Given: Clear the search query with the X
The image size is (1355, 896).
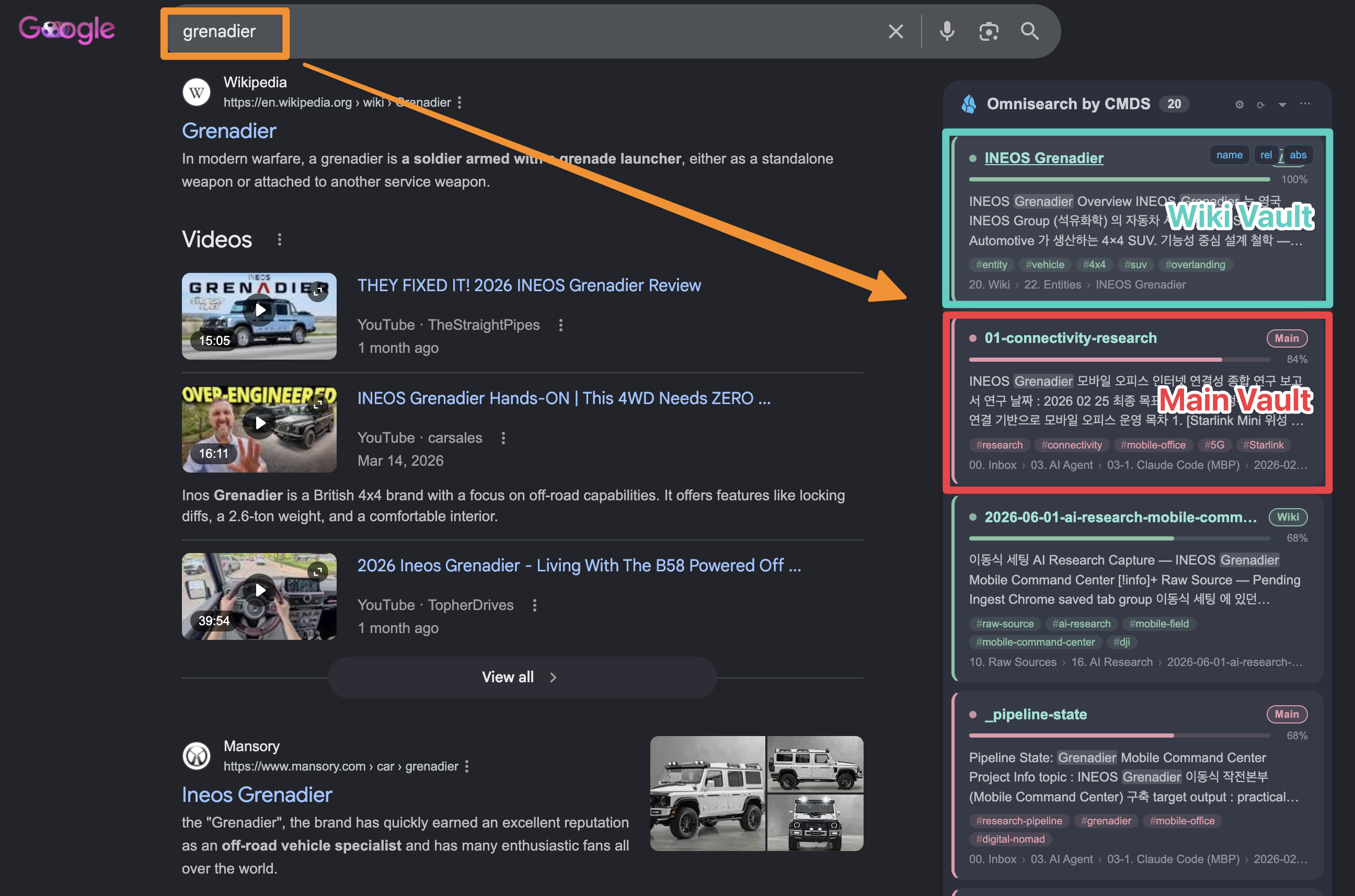Looking at the screenshot, I should tap(895, 31).
